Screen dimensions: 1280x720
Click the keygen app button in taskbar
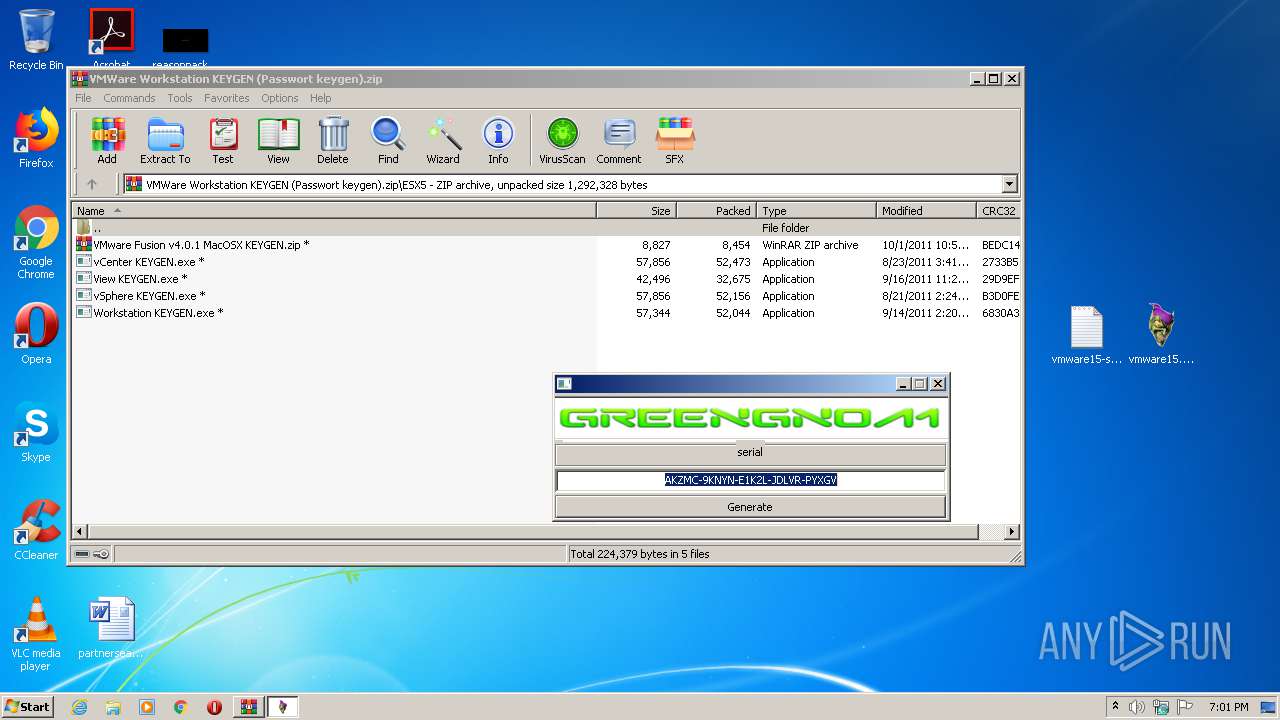(282, 707)
